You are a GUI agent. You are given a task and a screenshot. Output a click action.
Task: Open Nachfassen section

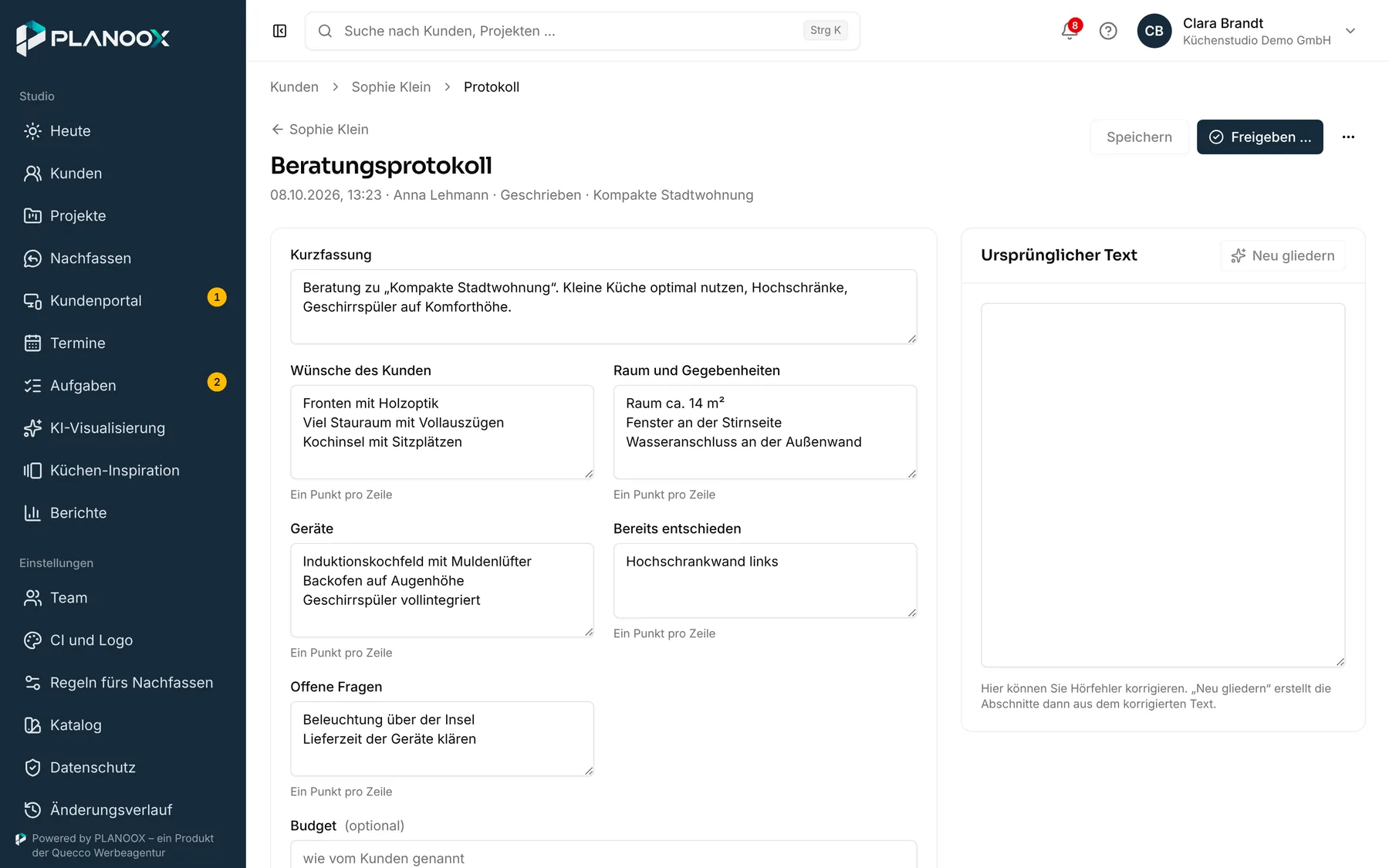click(x=123, y=258)
